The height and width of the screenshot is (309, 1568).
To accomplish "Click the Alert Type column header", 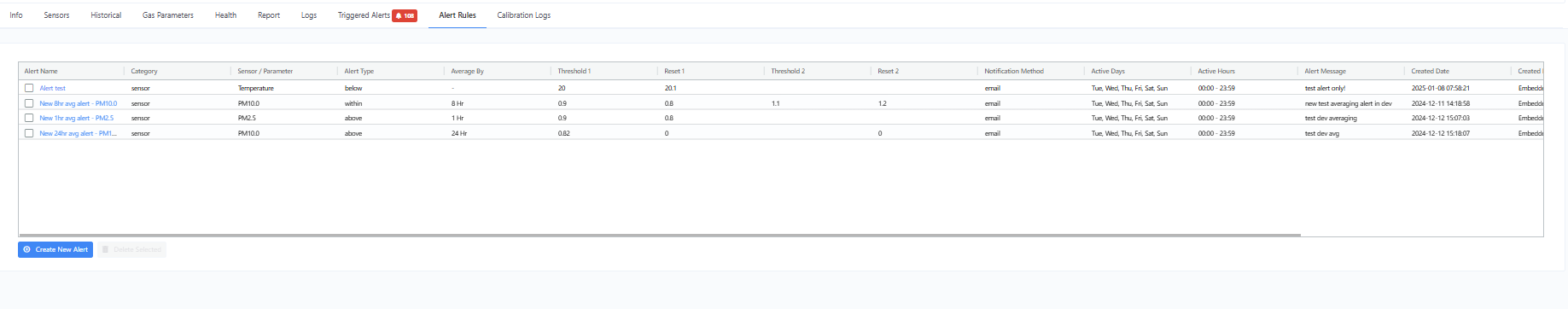I will pyautogui.click(x=359, y=71).
